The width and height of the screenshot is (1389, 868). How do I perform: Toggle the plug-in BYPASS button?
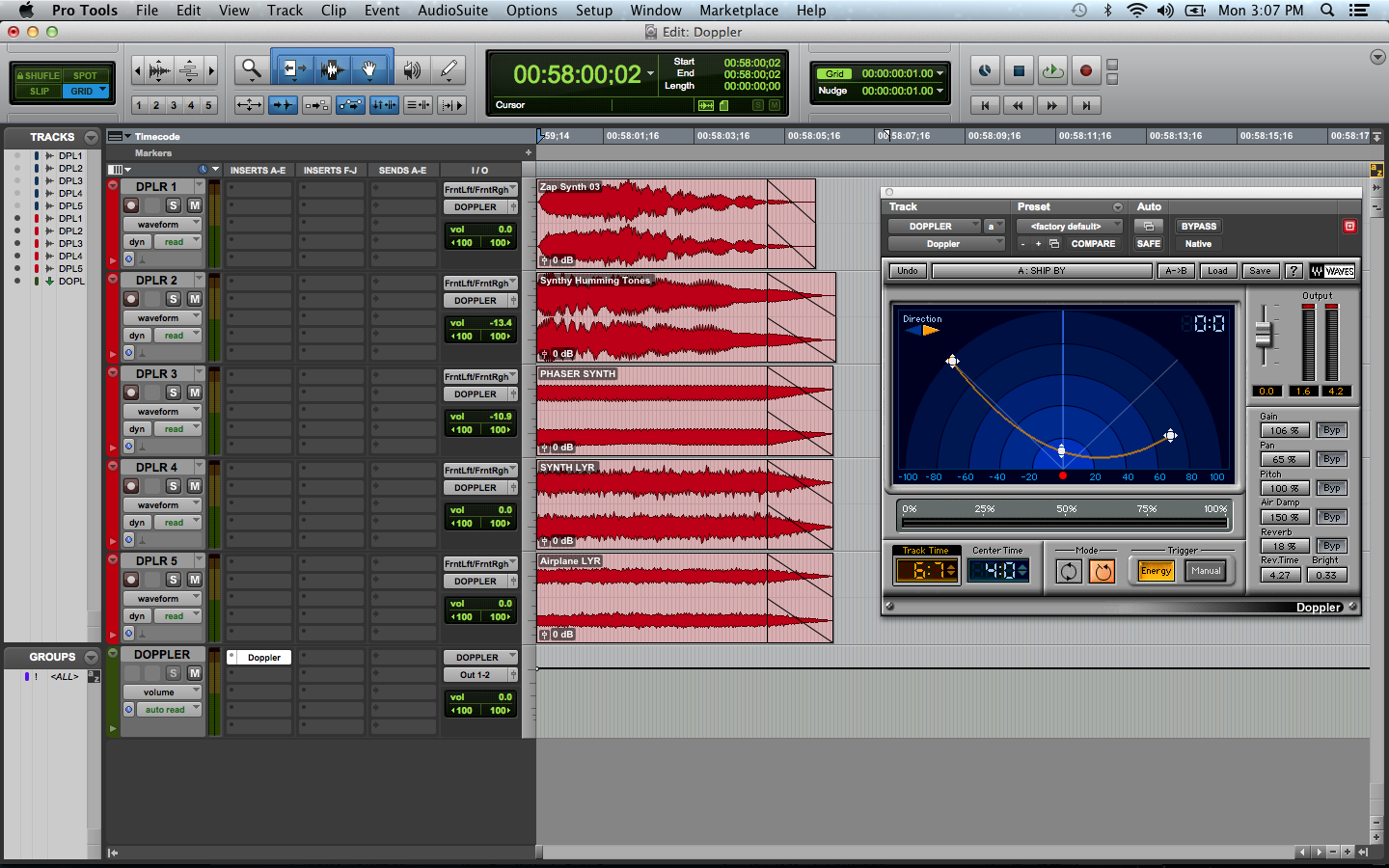(x=1199, y=227)
